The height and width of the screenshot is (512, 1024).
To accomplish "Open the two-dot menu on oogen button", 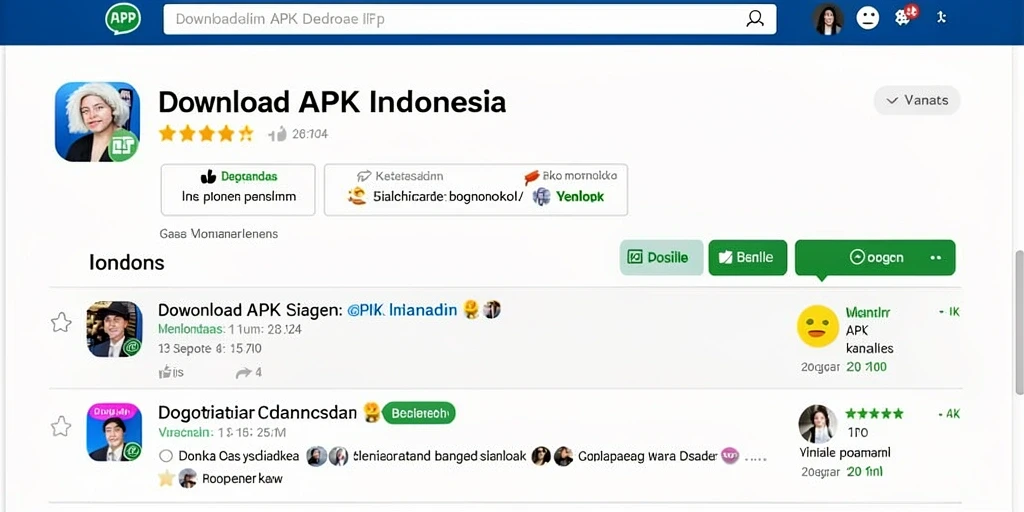I will (x=936, y=258).
